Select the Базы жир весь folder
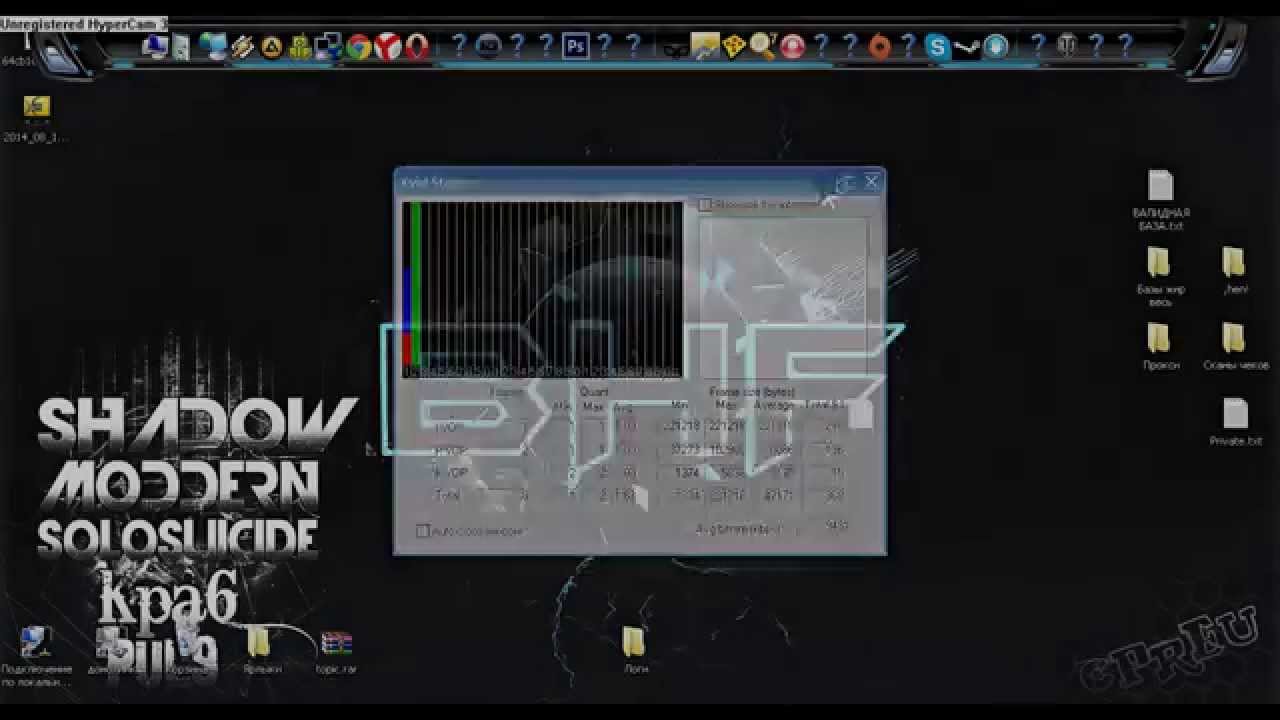 point(1160,276)
